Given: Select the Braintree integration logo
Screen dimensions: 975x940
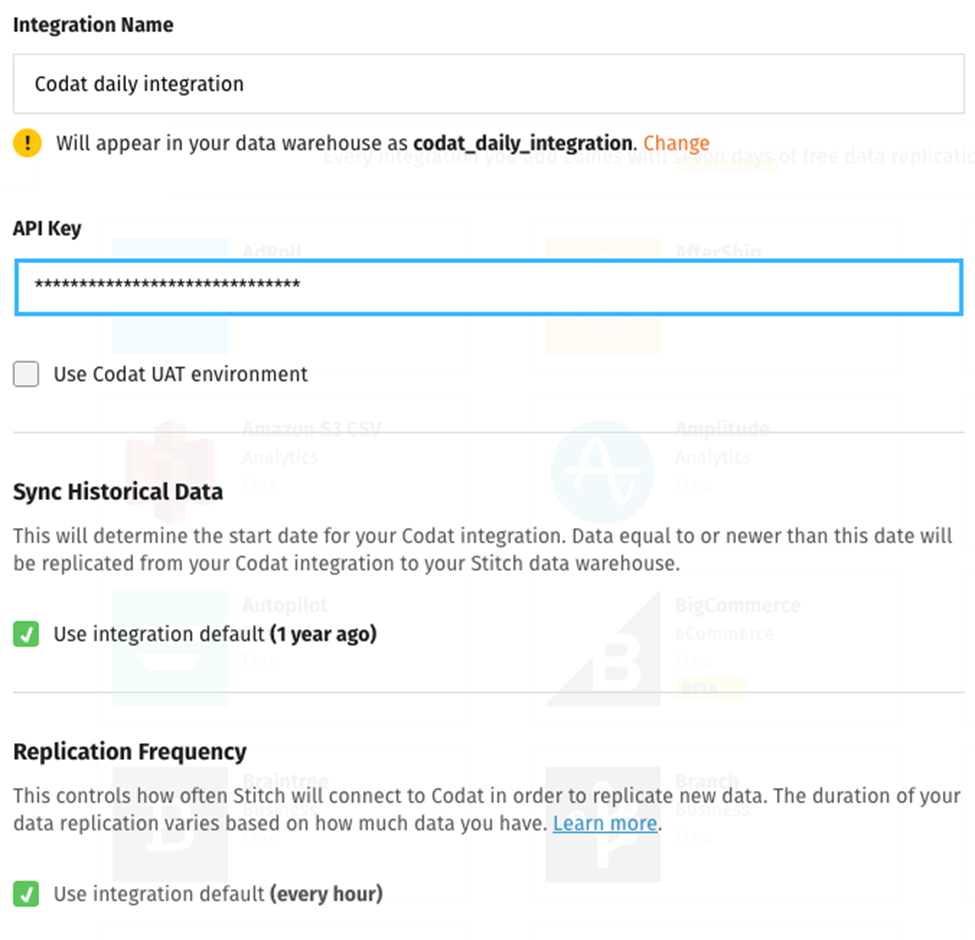Looking at the screenshot, I should click(170, 822).
